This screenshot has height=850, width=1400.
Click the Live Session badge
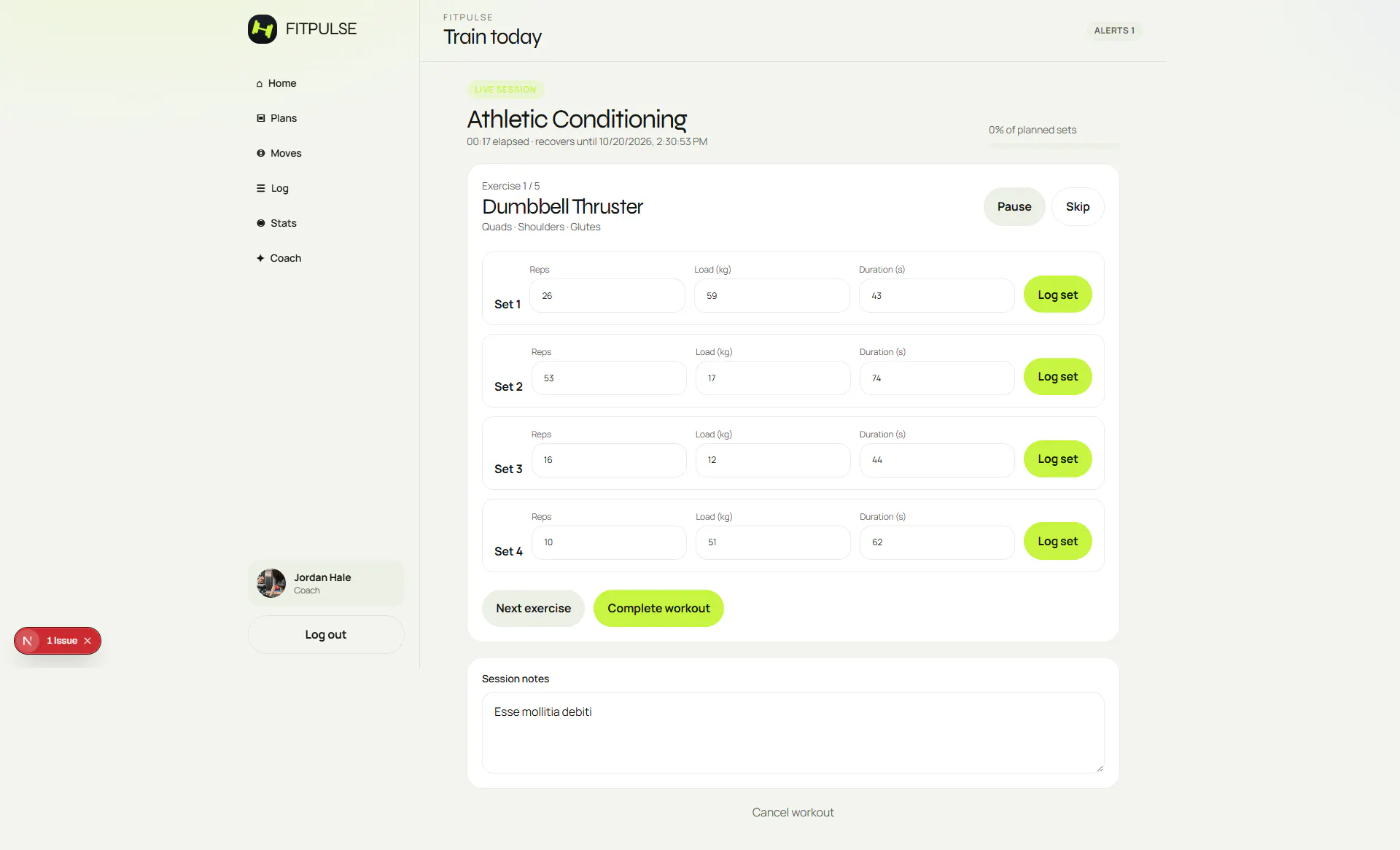point(505,90)
